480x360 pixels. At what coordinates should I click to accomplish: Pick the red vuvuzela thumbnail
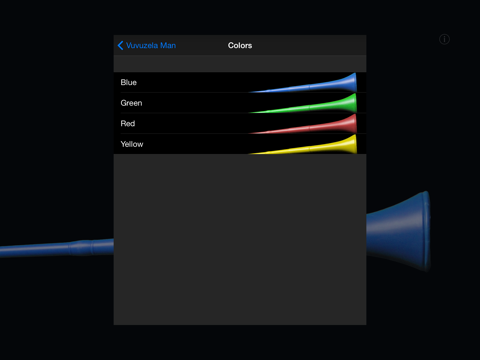click(303, 124)
